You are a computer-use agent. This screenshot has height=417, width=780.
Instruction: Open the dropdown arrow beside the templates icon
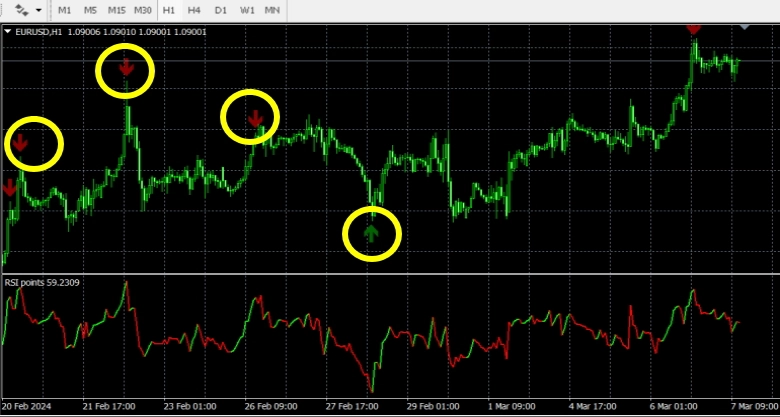[x=38, y=10]
